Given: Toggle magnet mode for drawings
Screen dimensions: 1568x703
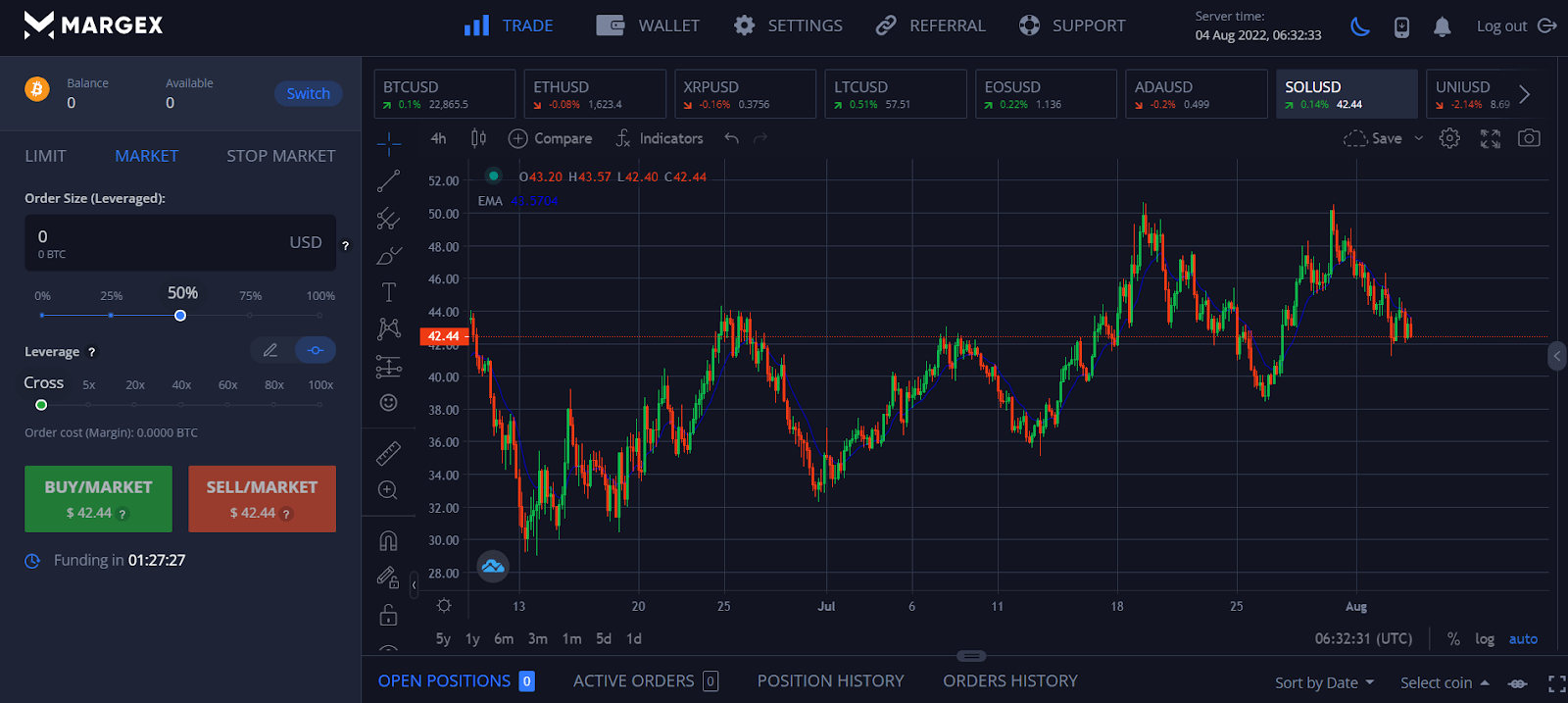Looking at the screenshot, I should [x=388, y=540].
